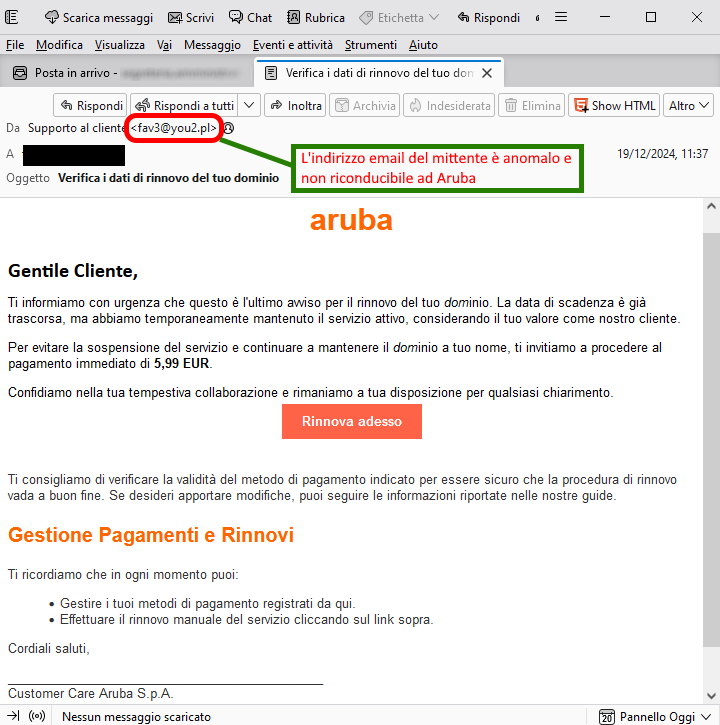Click the date 19/12/2024, 11:37
Screen dimensions: 720x725
[x=663, y=154]
